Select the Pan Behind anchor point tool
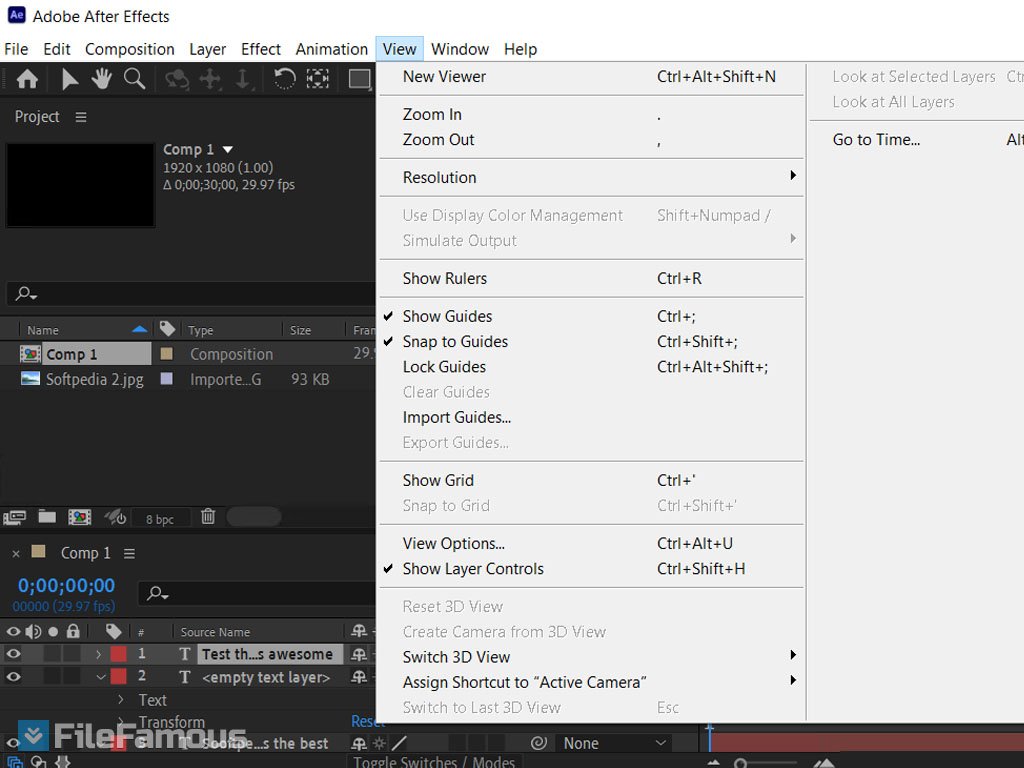The width and height of the screenshot is (1024, 768). 317,79
